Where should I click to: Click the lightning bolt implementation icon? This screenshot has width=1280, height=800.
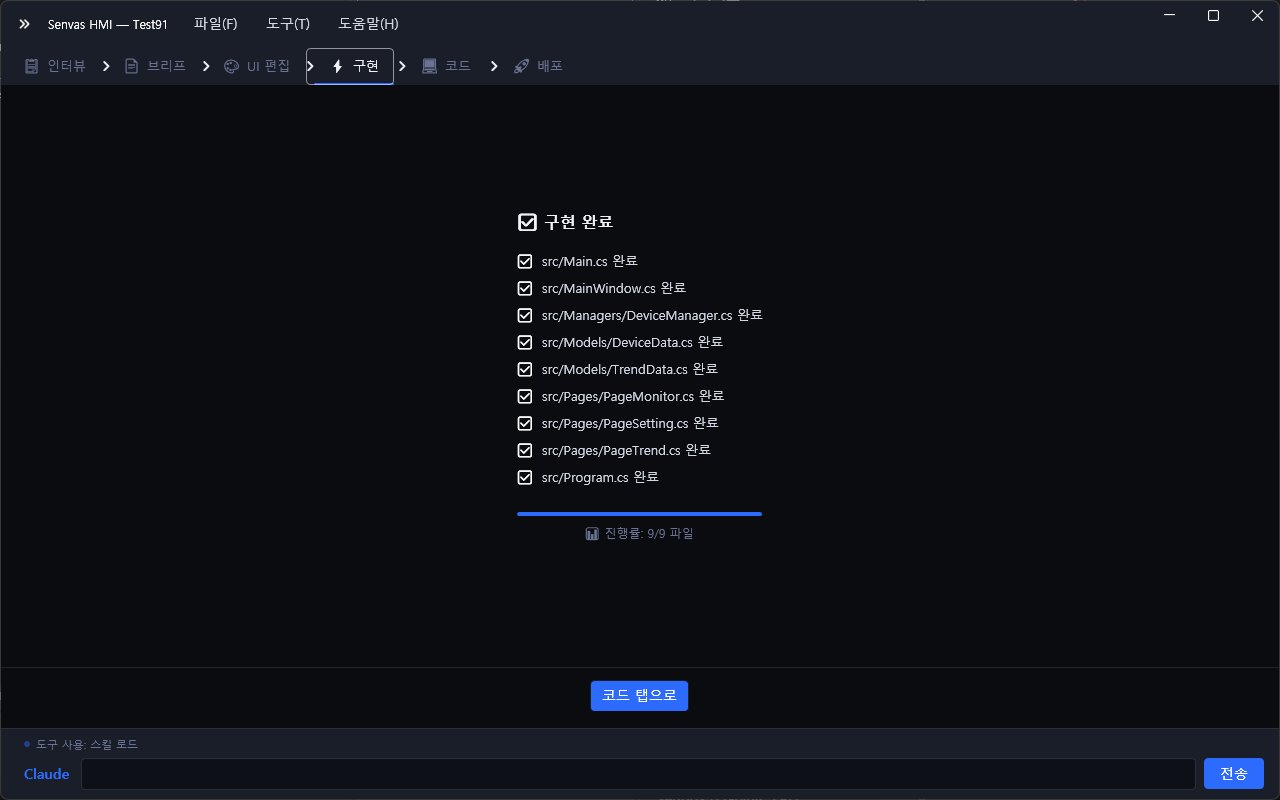tap(337, 66)
